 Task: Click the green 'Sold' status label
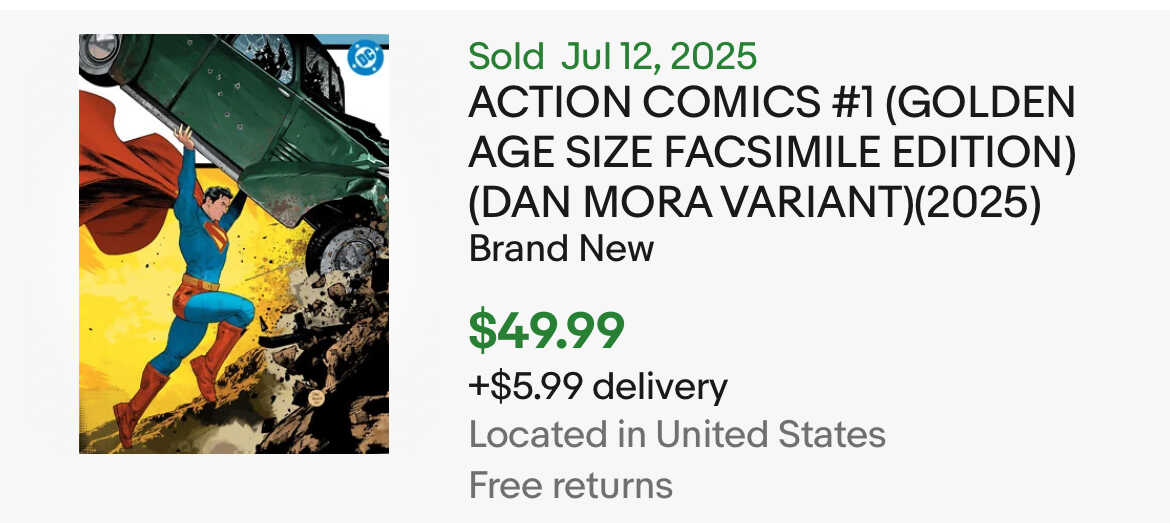click(506, 57)
